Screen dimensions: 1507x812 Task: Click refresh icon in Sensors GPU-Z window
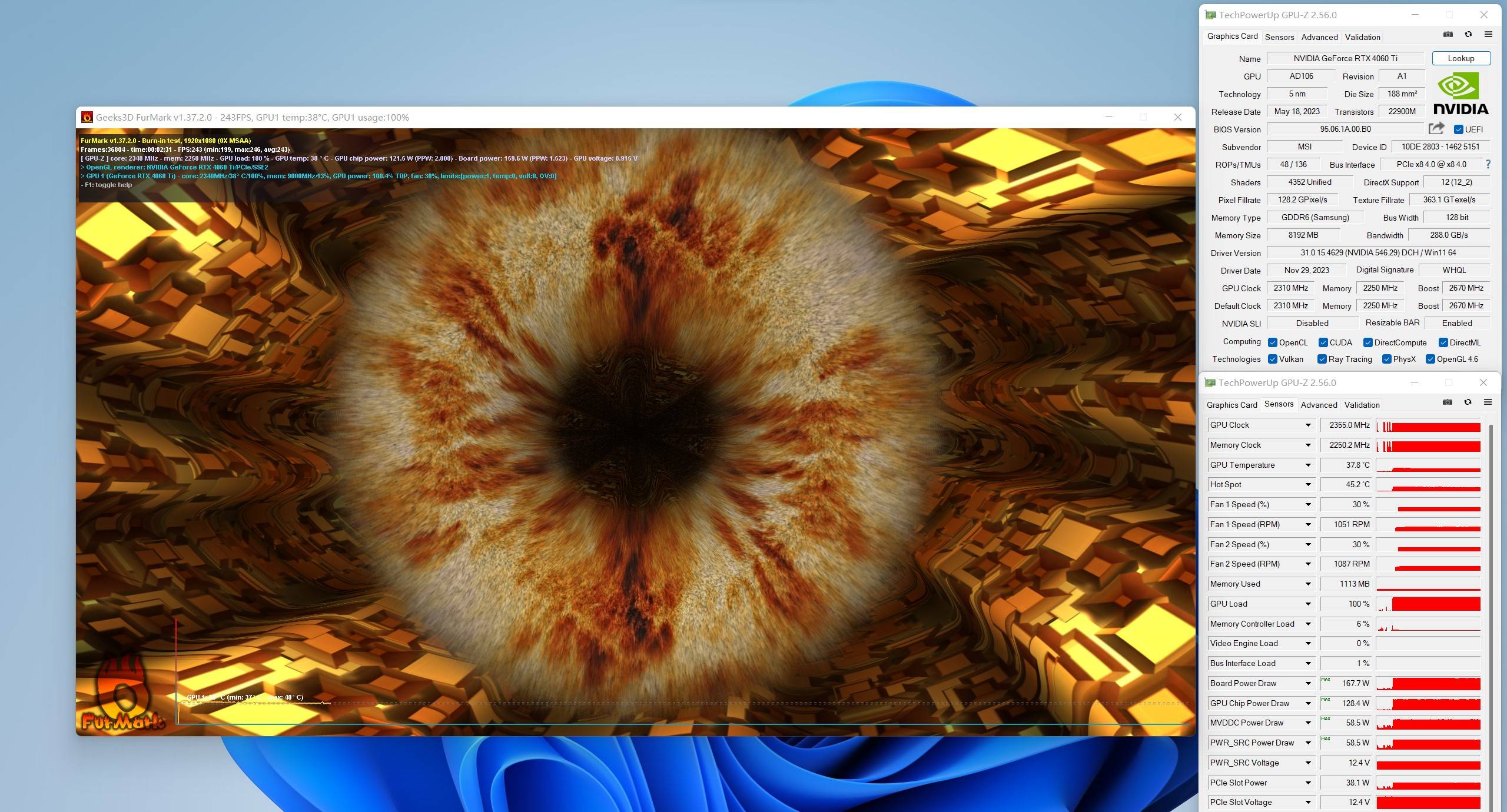pos(1468,402)
